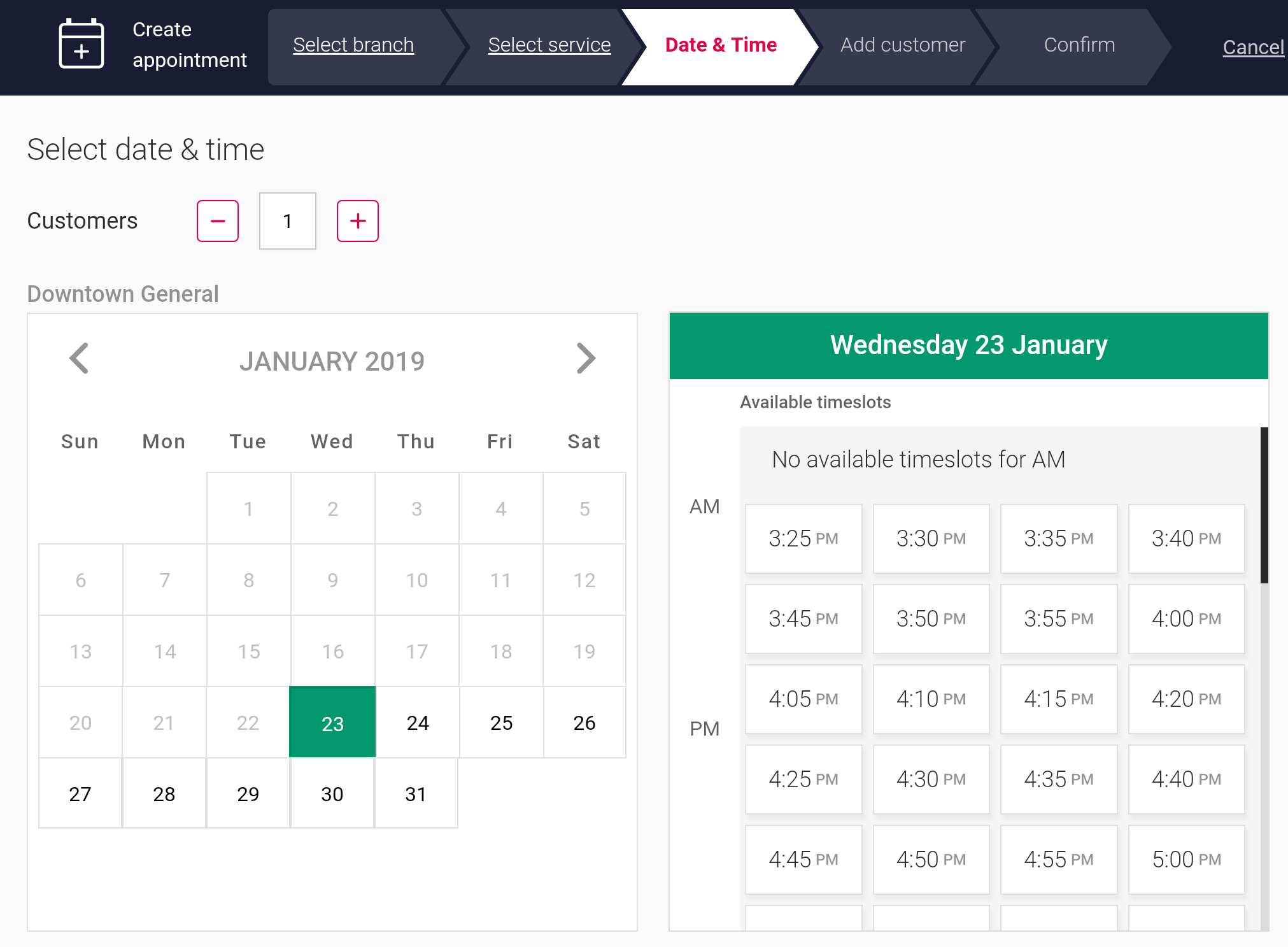The image size is (1288, 947).
Task: Increase customers with the plus button
Action: [358, 221]
